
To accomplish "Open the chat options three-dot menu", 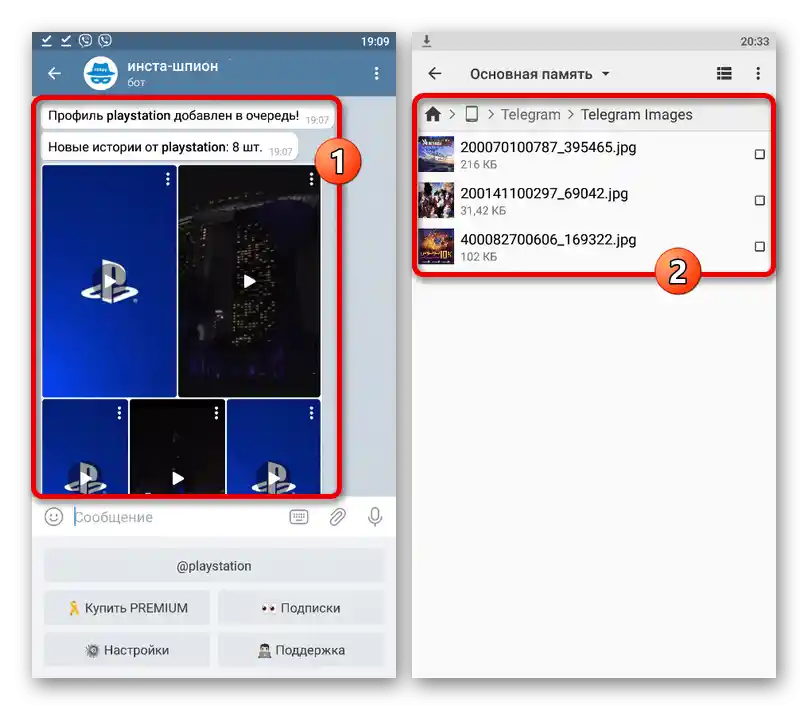I will click(x=377, y=73).
